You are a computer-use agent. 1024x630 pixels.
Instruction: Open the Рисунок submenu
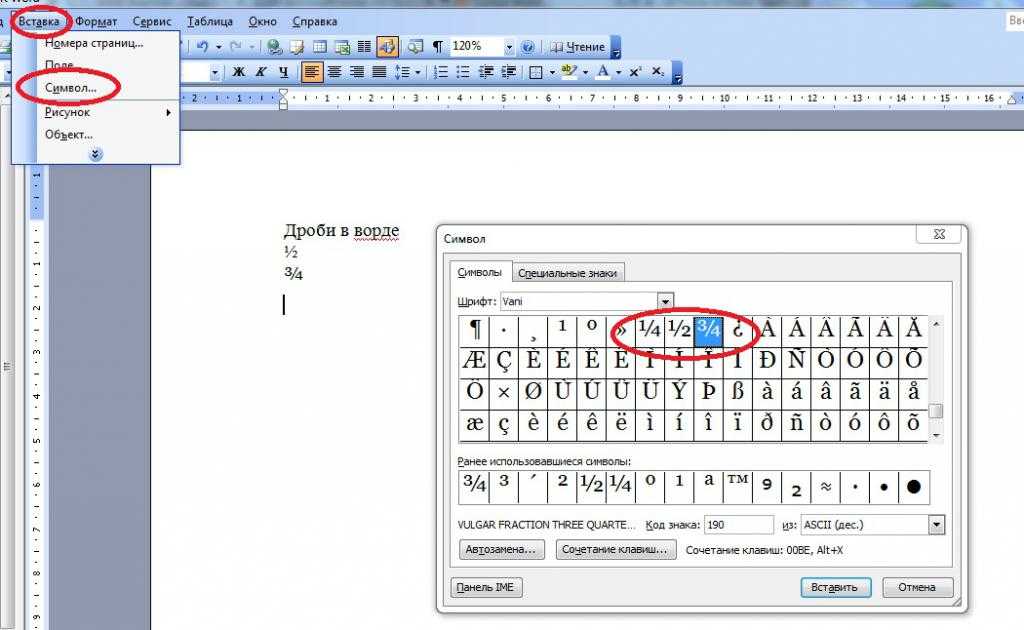point(108,112)
